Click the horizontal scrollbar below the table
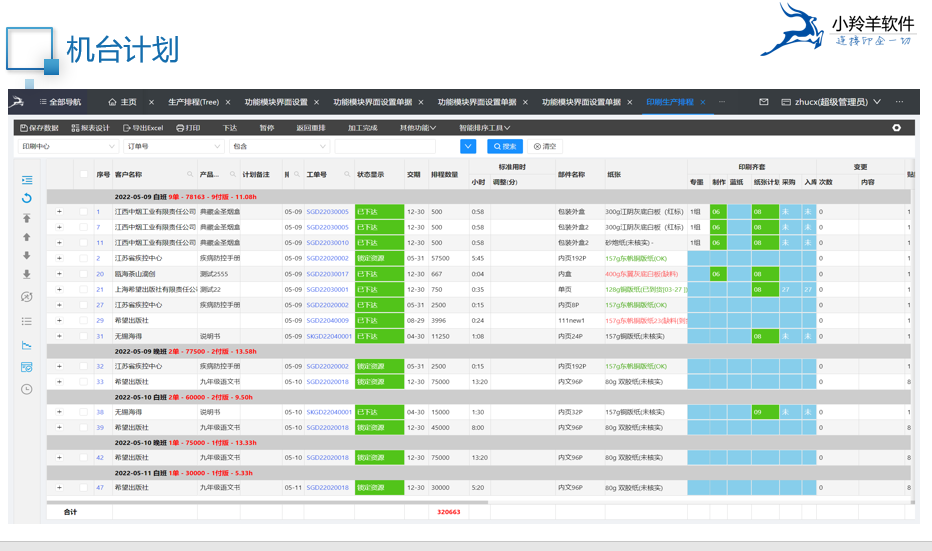This screenshot has height=551, width=932. coord(267,502)
